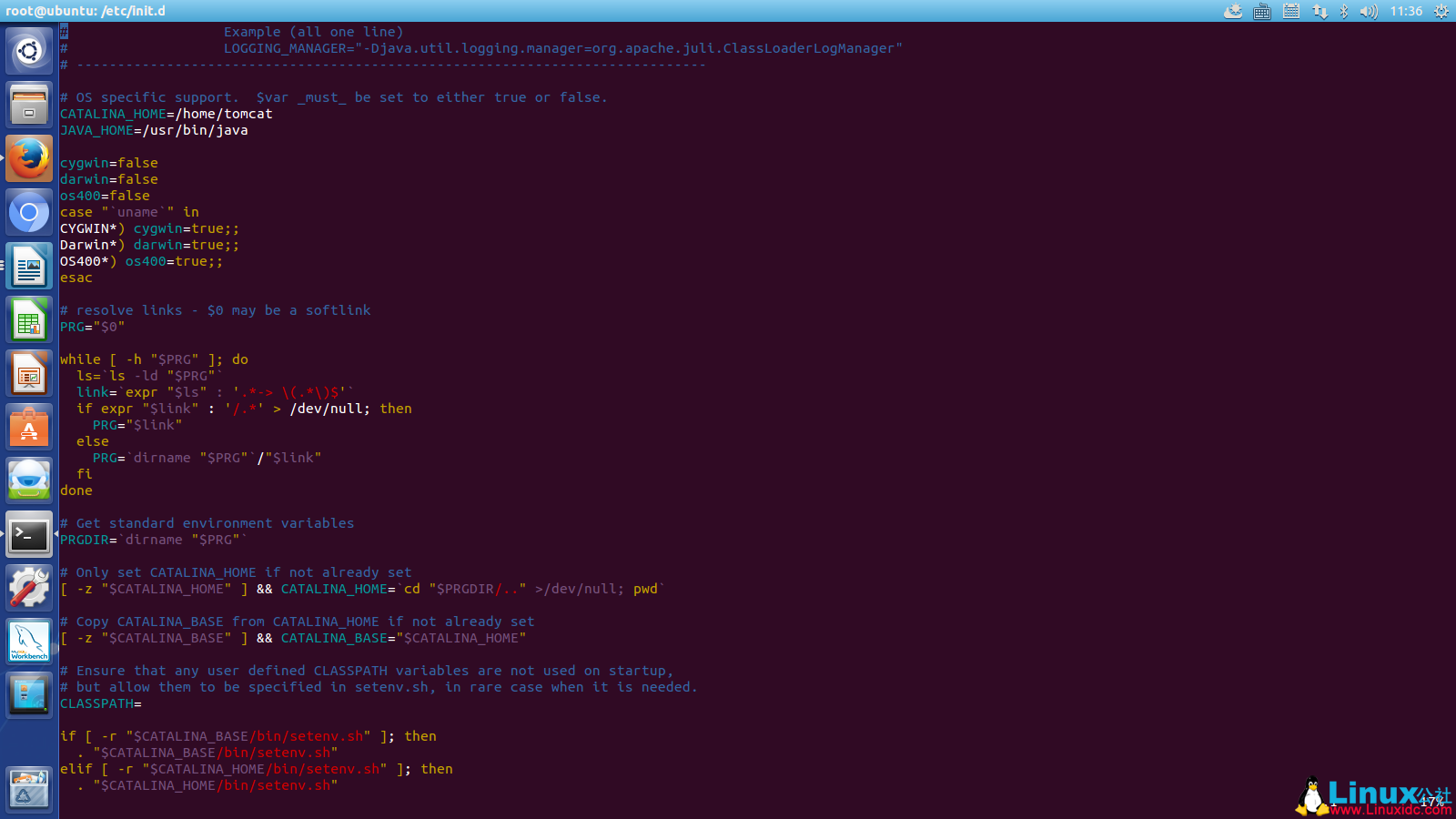Viewport: 1456px width, 819px height.
Task: Click the calendar indicator in the top panel
Action: pos(1291,12)
